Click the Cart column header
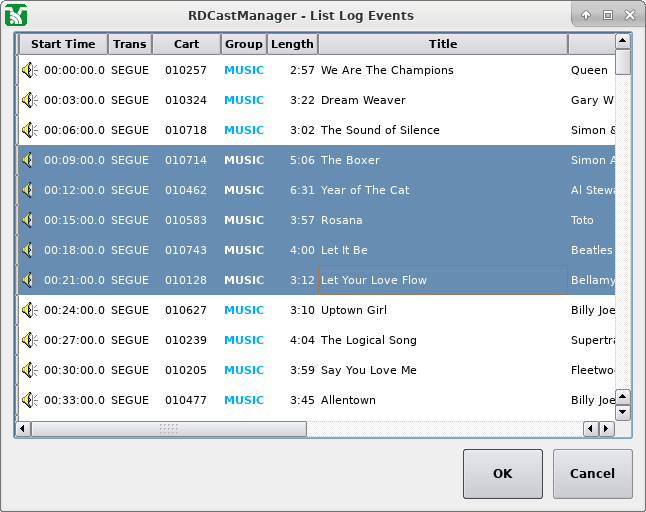The height and width of the screenshot is (512, 646). pos(186,44)
